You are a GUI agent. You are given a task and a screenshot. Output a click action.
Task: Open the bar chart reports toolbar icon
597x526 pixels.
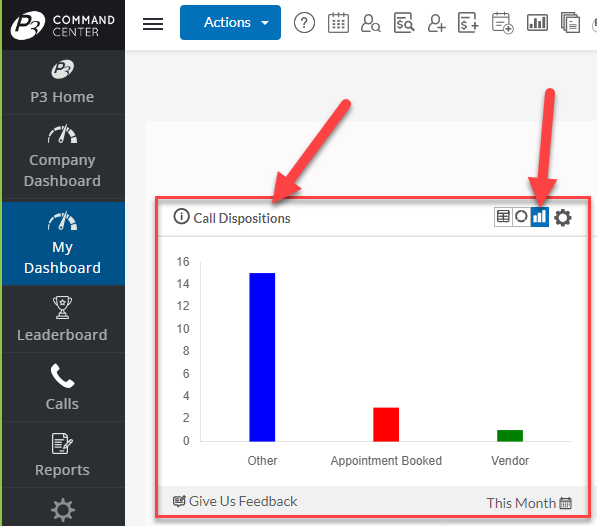point(537,23)
